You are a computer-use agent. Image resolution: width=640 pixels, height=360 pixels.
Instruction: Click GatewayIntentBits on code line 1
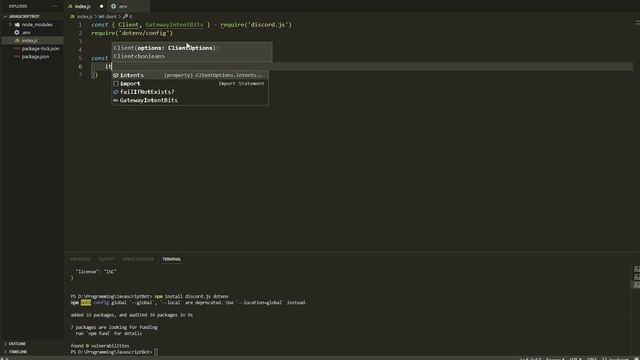[x=174, y=24]
